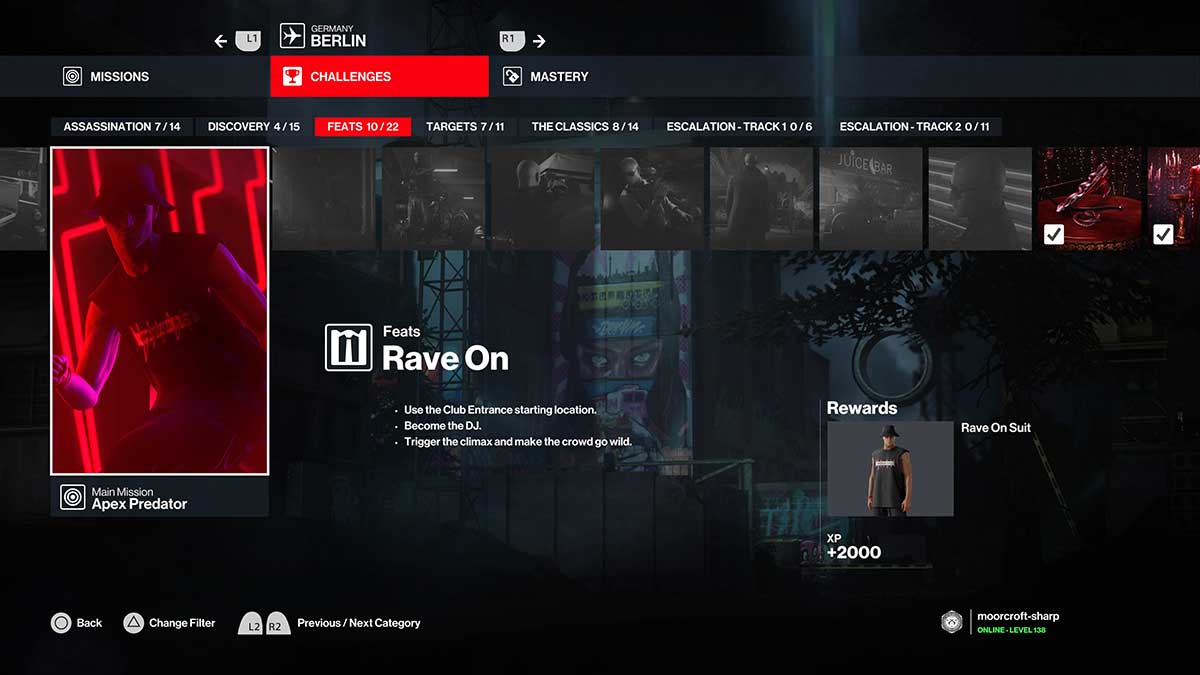Open Mastery via its panel icon
Viewport: 1200px width, 675px height.
click(x=513, y=75)
